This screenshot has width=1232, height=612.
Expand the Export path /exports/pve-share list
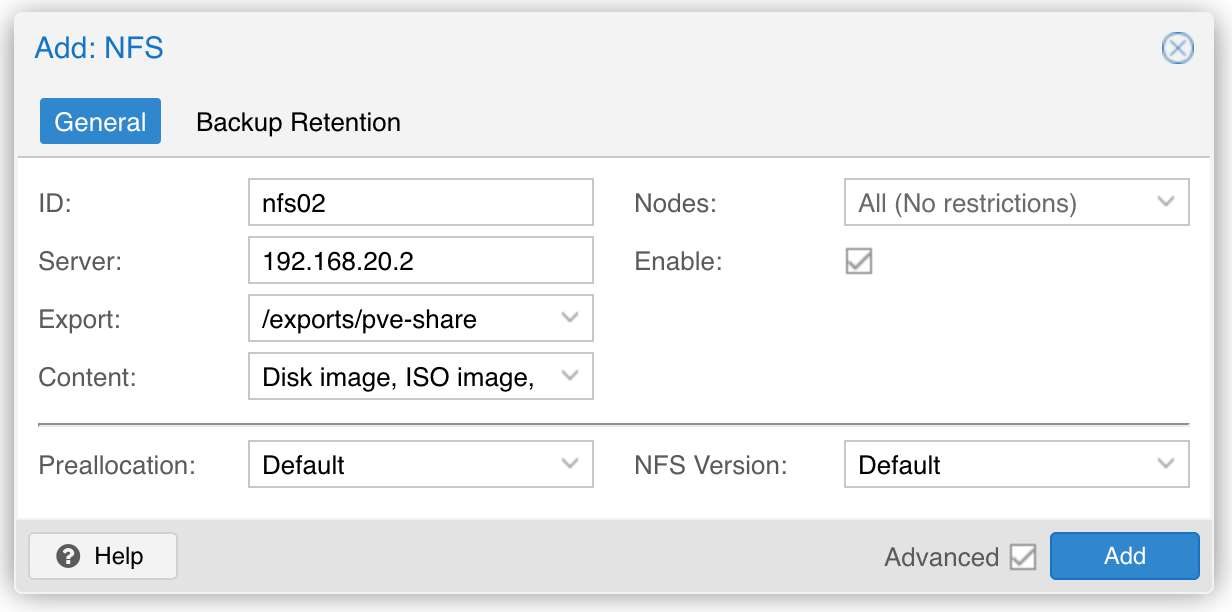tap(421, 319)
